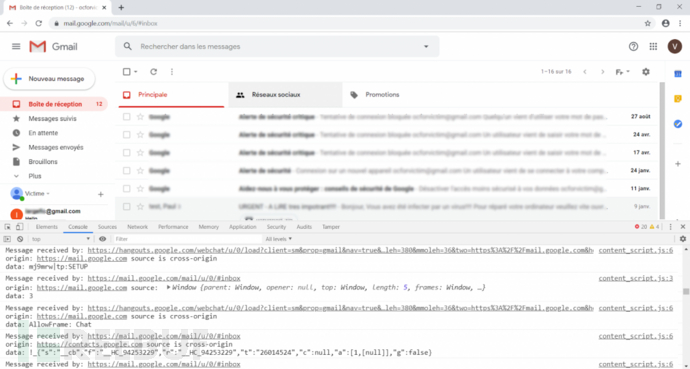This screenshot has width=690, height=369.
Task: Check the message dated 17 avr.
Action: 127,153
